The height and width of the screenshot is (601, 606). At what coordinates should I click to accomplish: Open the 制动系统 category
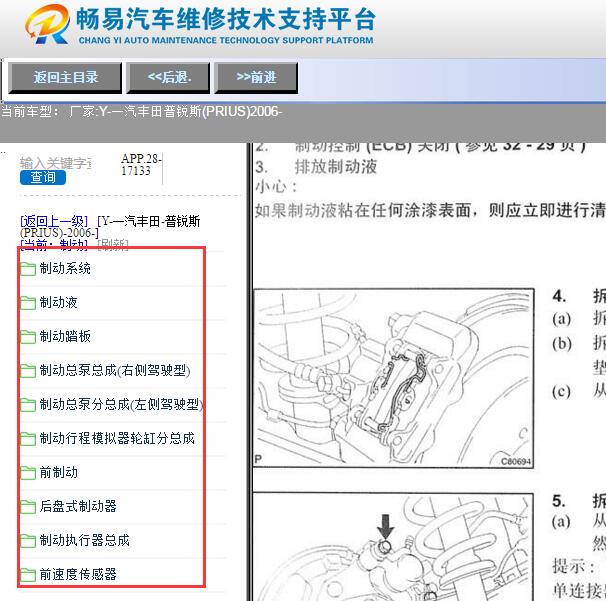pyautogui.click(x=65, y=268)
